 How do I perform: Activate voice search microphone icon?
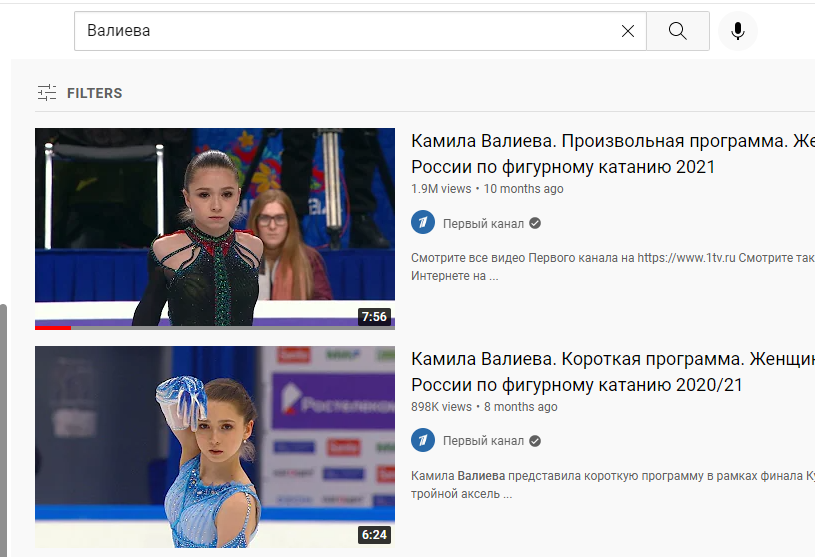[738, 31]
